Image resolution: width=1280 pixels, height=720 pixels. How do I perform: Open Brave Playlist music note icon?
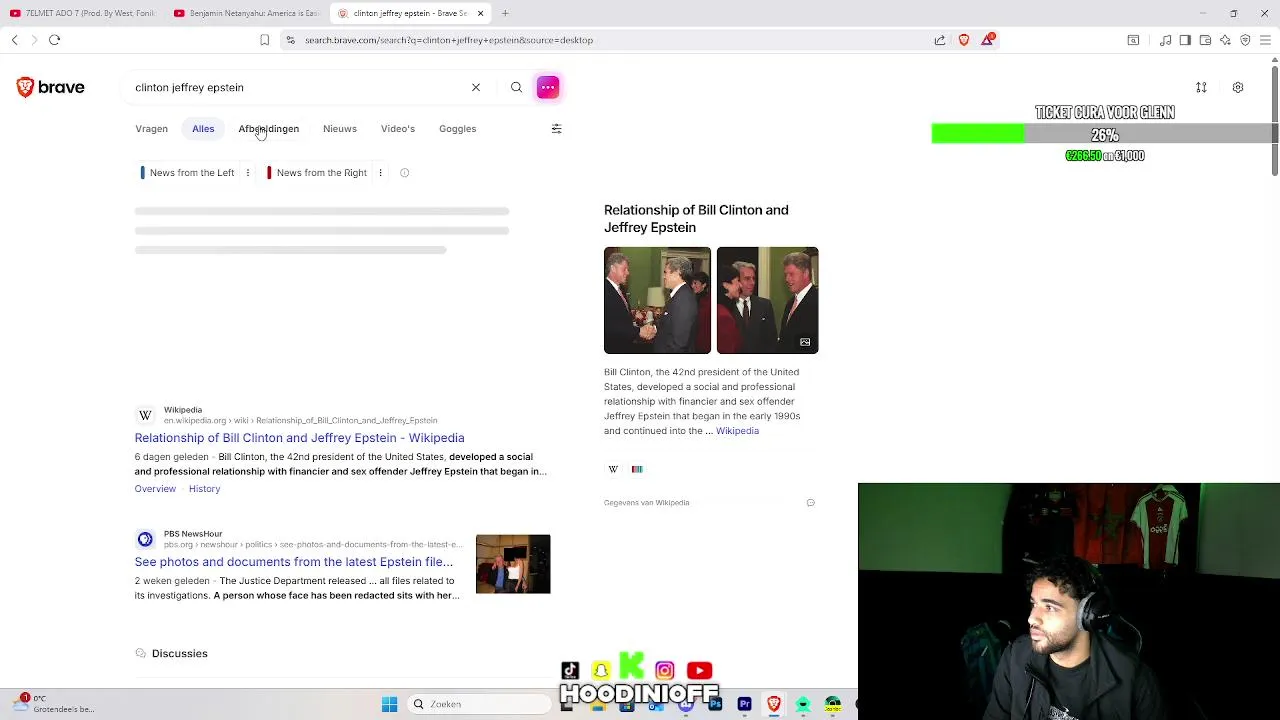coord(1166,40)
